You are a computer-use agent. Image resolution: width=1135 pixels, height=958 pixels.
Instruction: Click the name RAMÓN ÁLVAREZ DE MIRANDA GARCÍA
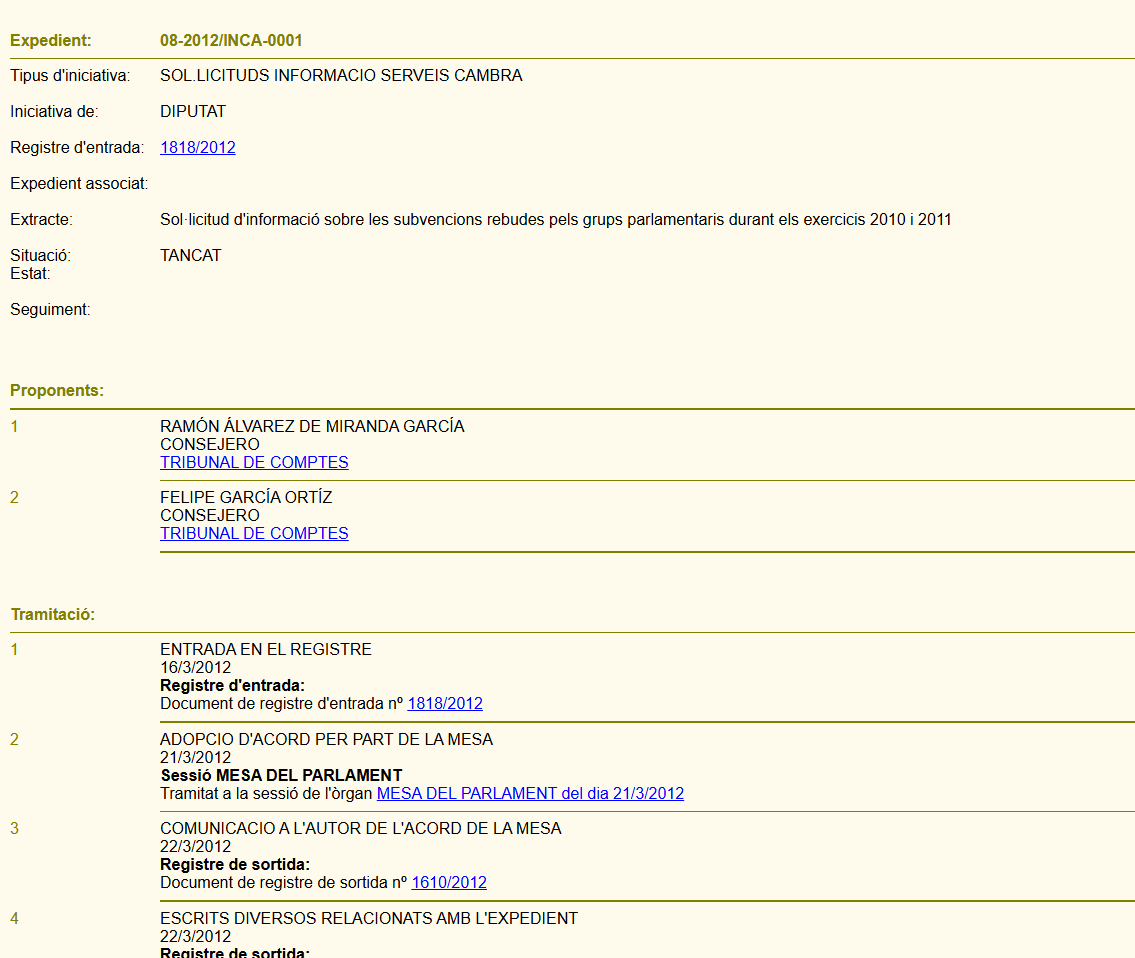312,427
